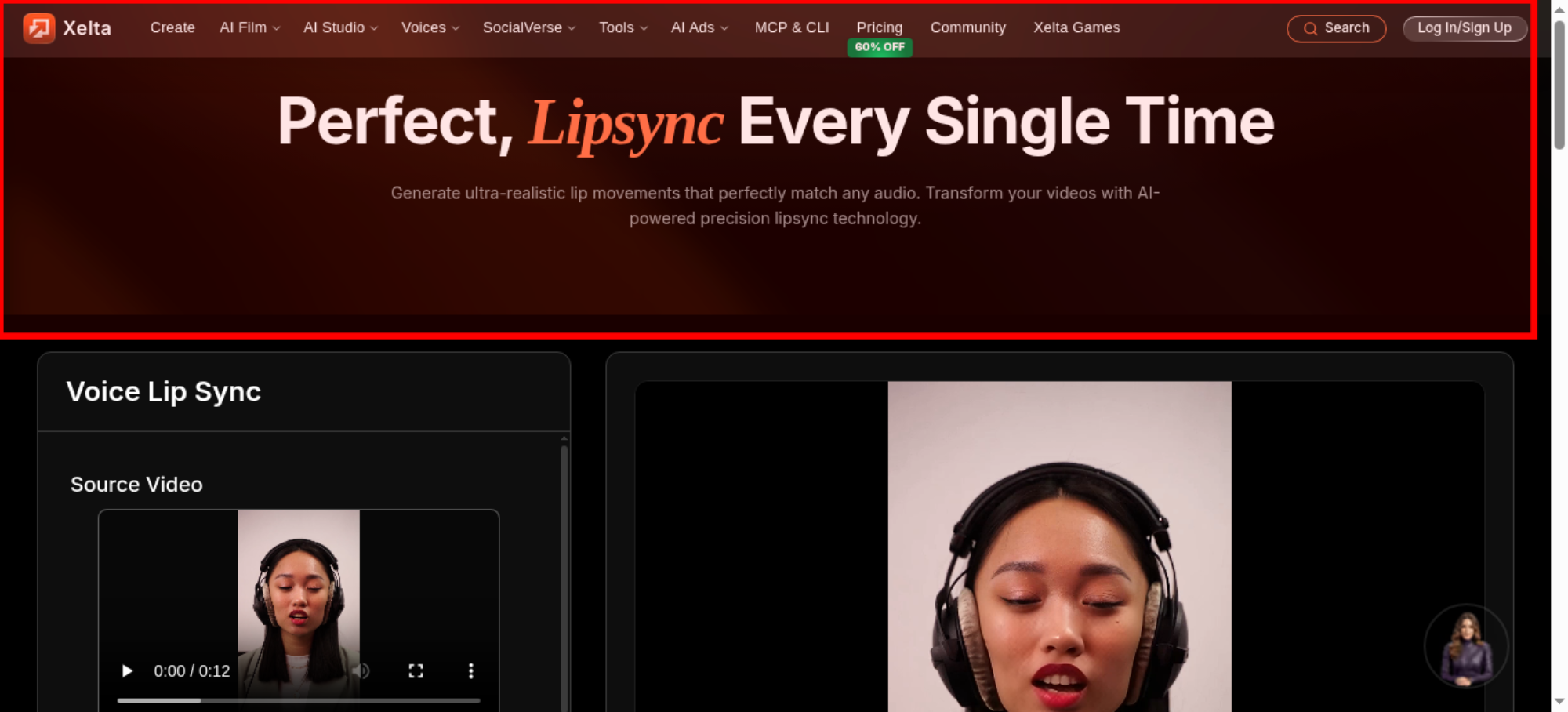Click the 'Voice Lip Sync' heading

pos(163,391)
